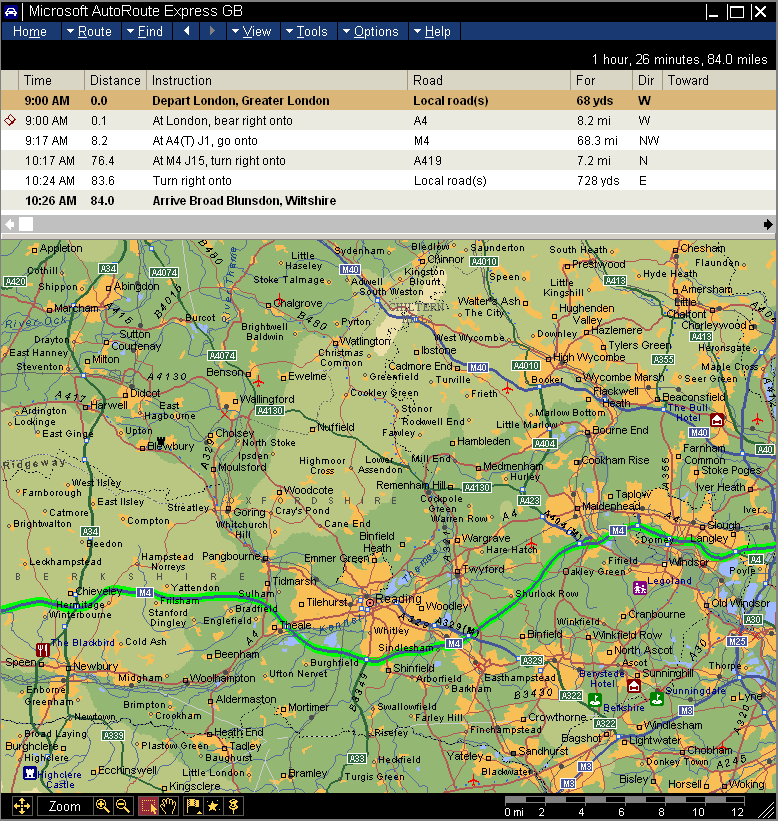
Task: Select the pushpin tool
Action: point(234,806)
